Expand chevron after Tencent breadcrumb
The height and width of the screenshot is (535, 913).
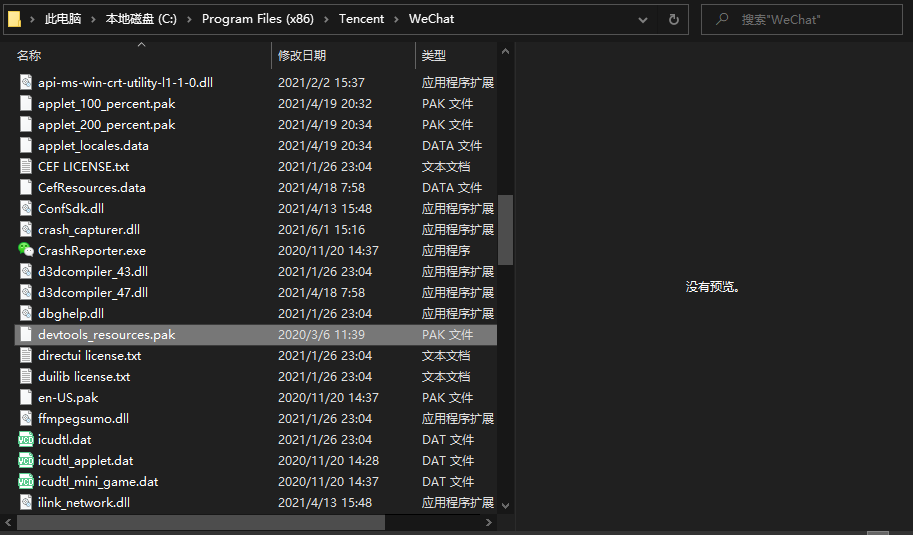[x=397, y=19]
